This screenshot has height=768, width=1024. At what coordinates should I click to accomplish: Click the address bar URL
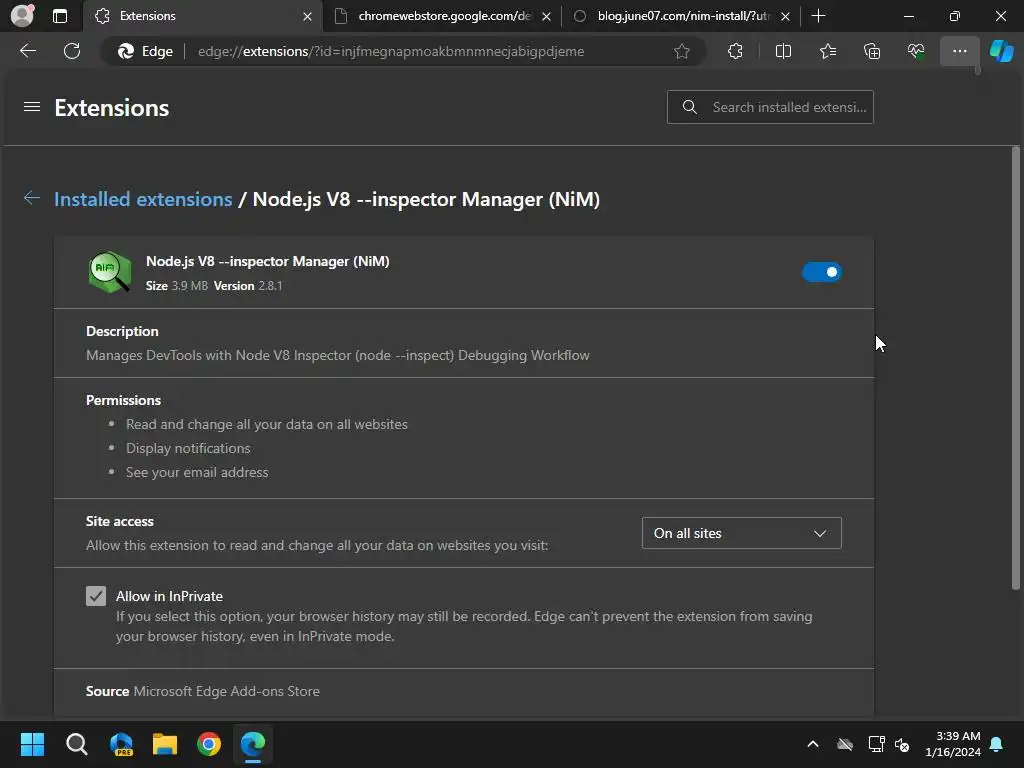click(x=391, y=51)
